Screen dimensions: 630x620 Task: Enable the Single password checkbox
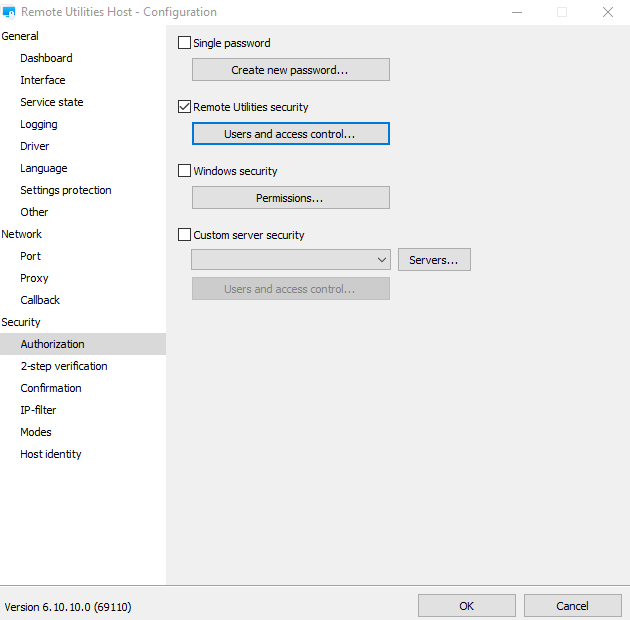tap(184, 43)
